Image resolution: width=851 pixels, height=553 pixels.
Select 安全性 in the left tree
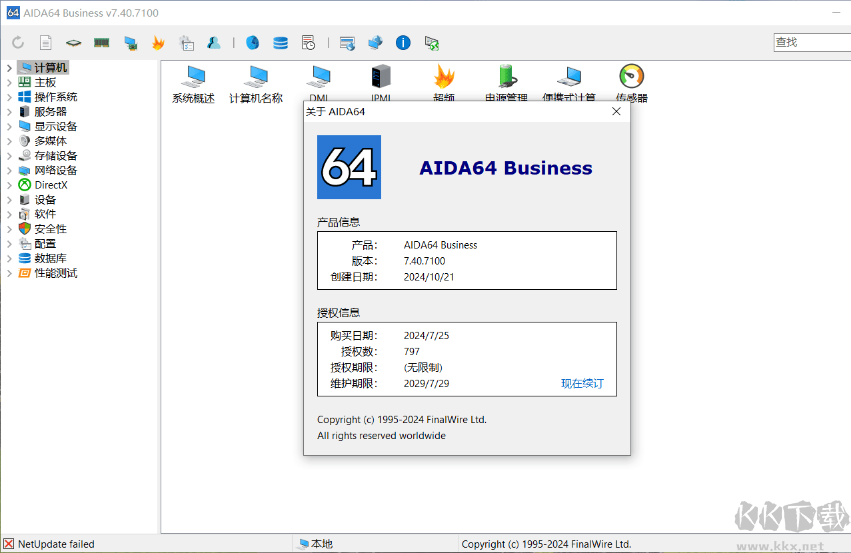pyautogui.click(x=50, y=229)
